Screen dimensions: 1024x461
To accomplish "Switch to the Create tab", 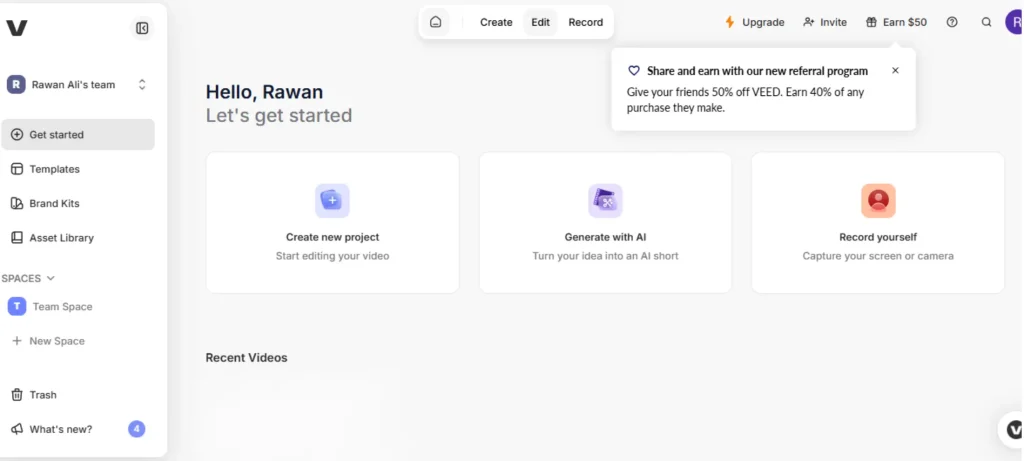I will (496, 22).
